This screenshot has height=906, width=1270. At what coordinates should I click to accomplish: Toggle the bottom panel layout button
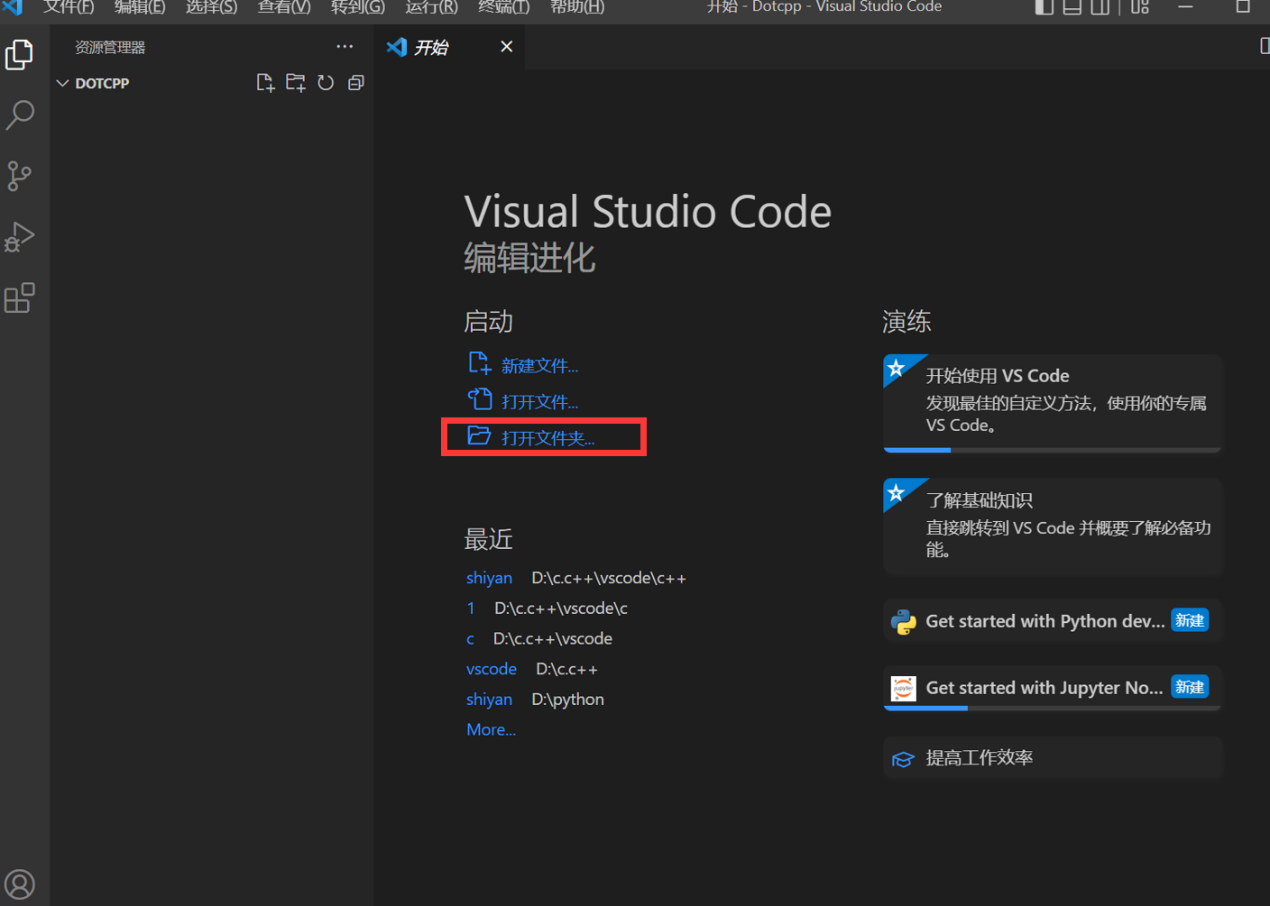(x=1072, y=7)
